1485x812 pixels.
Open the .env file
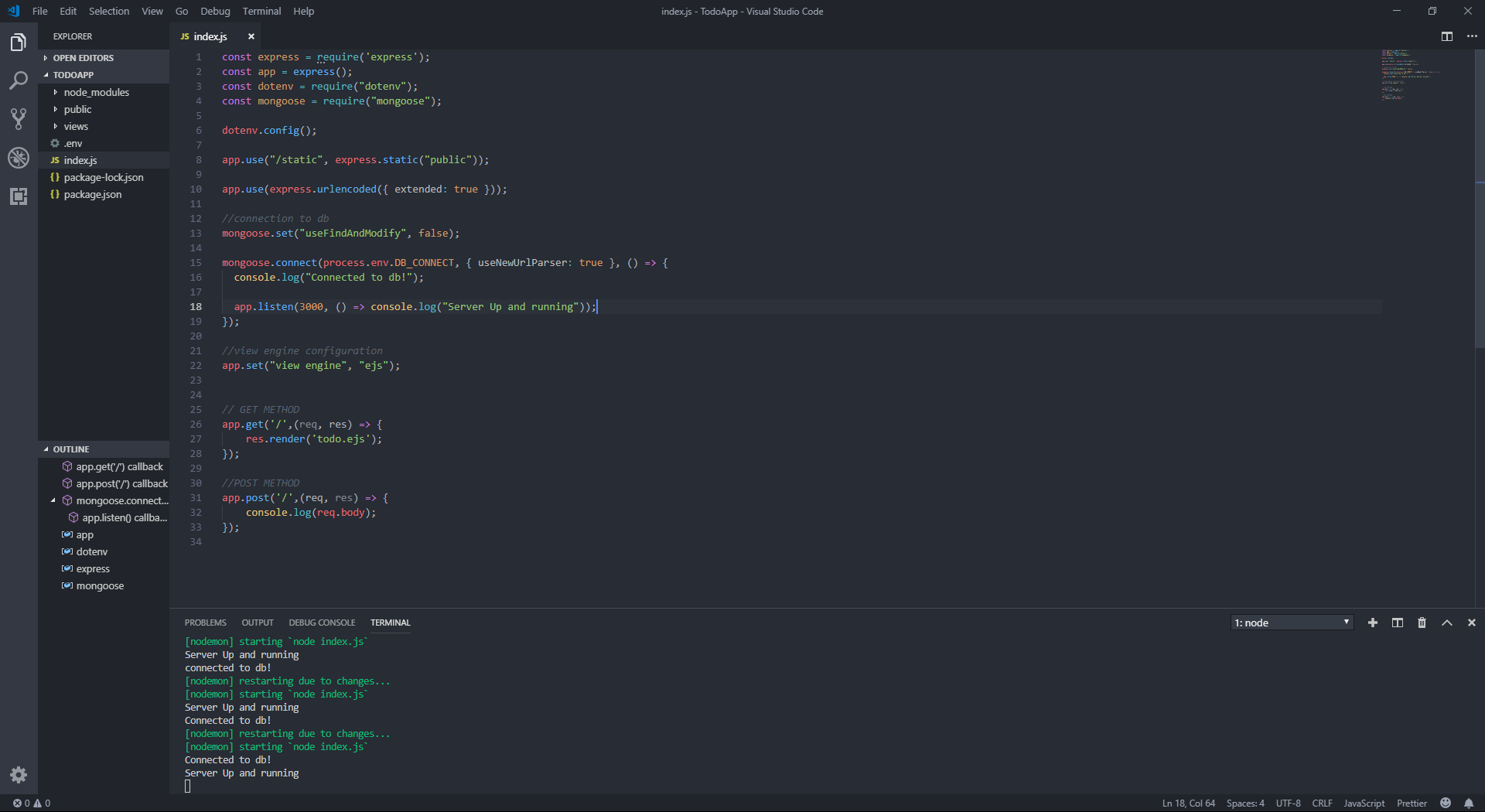pyautogui.click(x=104, y=143)
